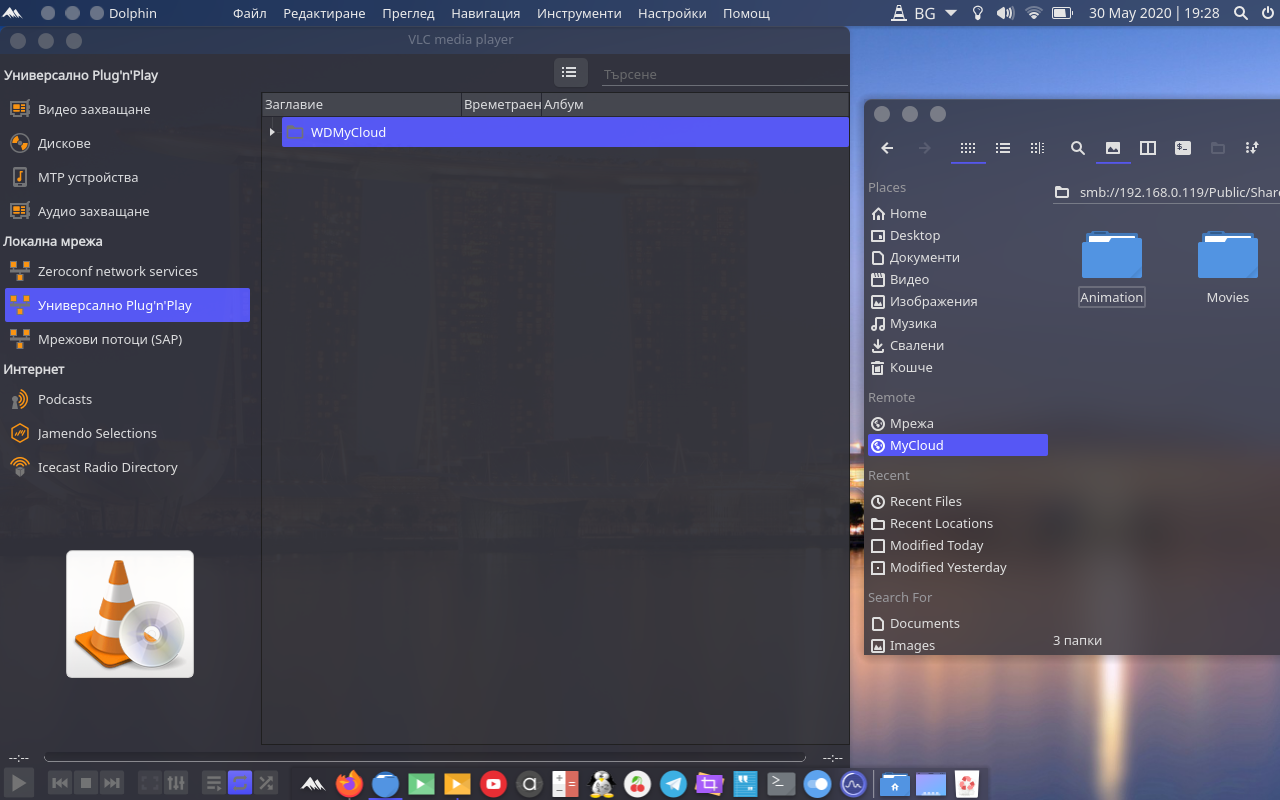Open Мрежа under Dolphin Remote
The image size is (1280, 800).
958,423
